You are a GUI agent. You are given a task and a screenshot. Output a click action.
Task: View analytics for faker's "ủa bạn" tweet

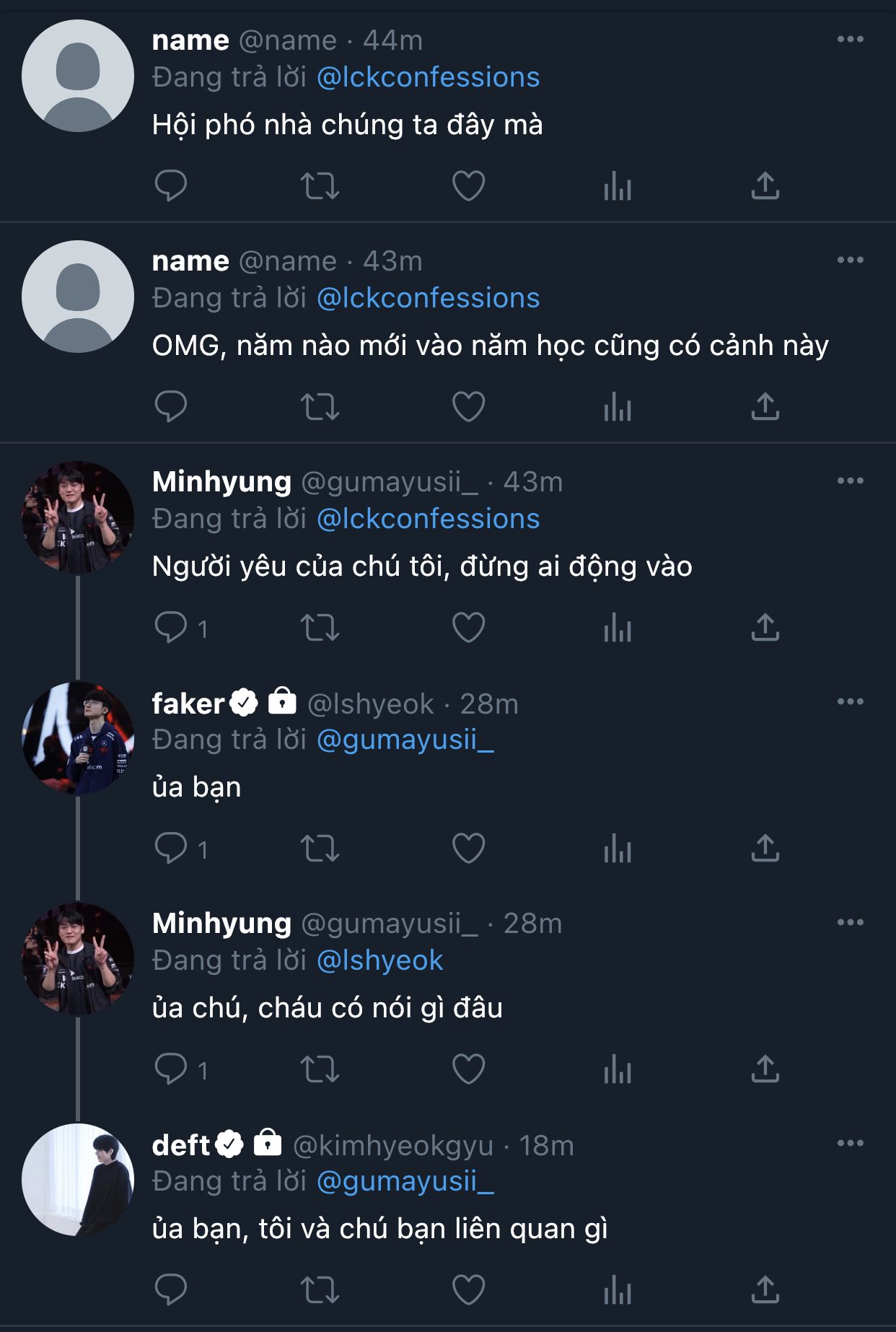pyautogui.click(x=618, y=849)
